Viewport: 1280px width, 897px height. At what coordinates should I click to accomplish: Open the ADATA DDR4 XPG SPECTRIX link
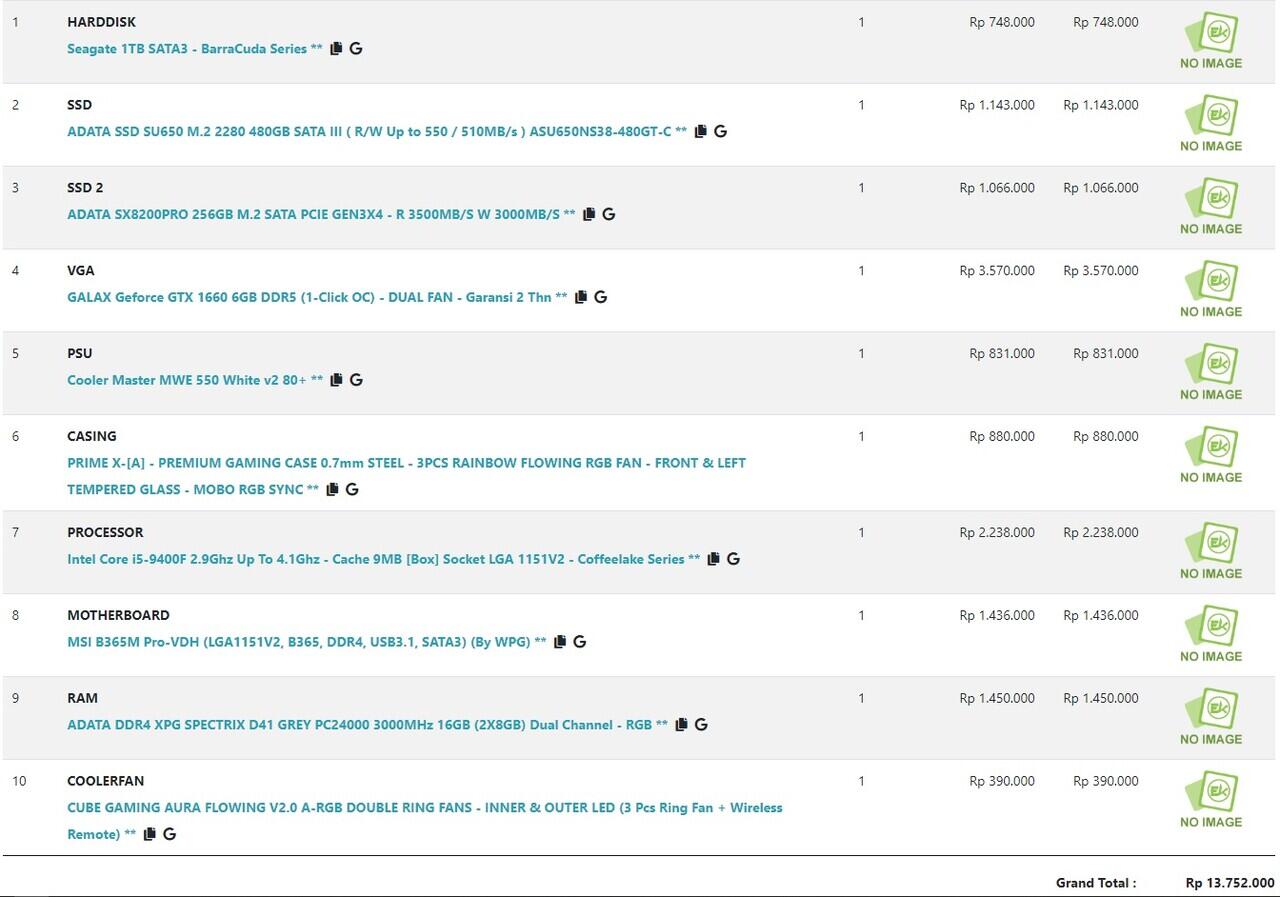367,726
